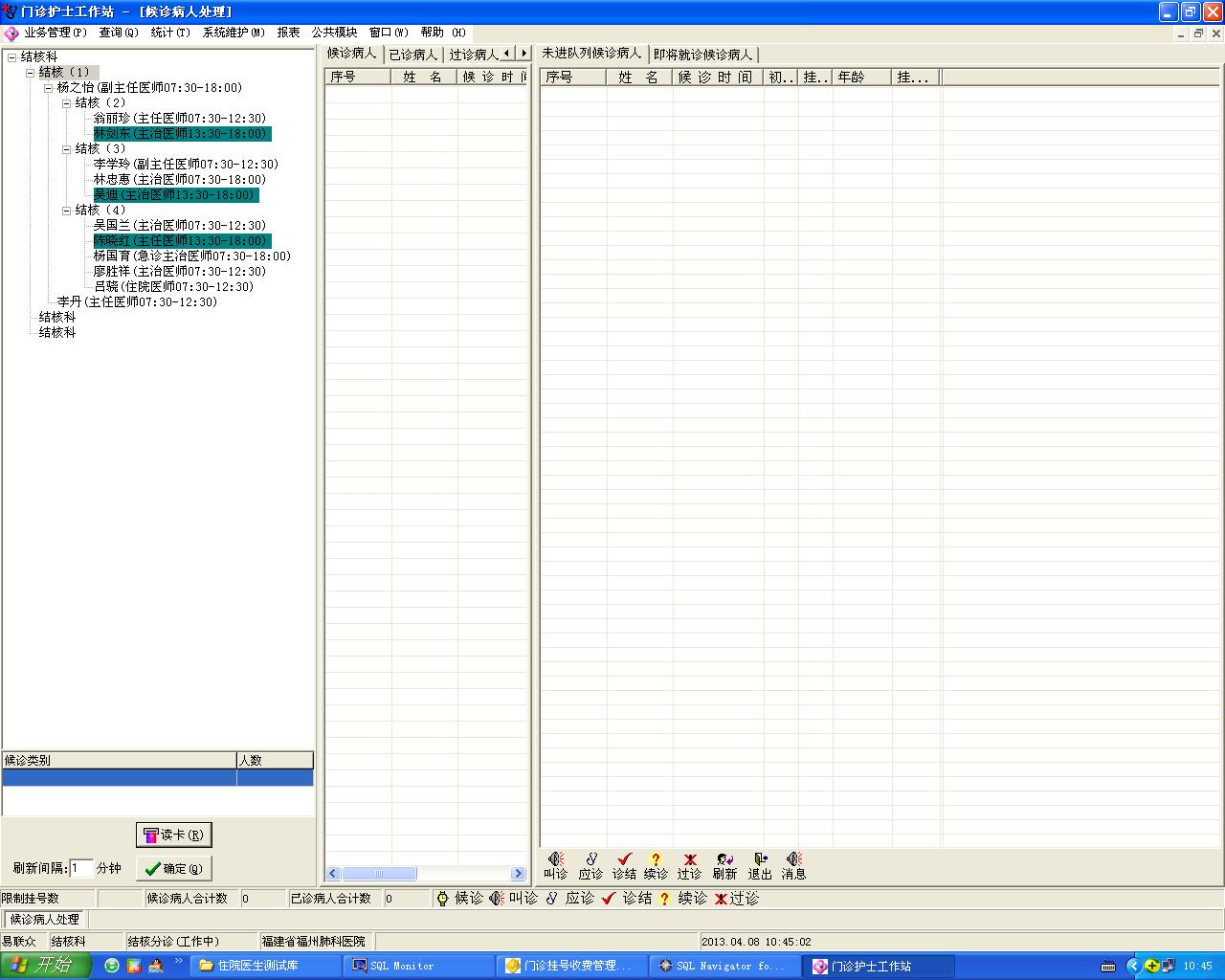Open the 报表 menu
The height and width of the screenshot is (980, 1225).
pos(288,33)
